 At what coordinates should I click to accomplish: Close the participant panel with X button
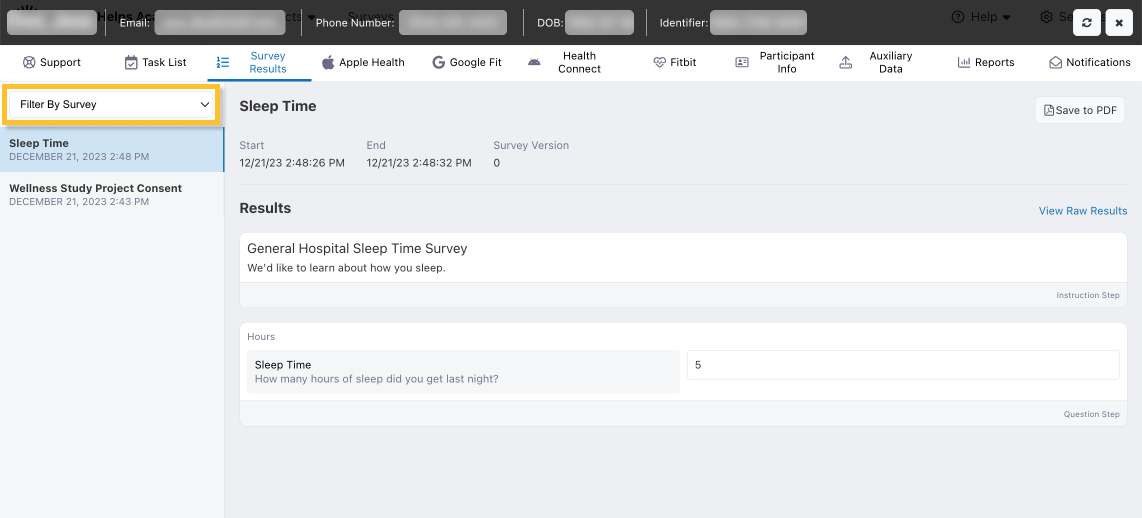click(x=1119, y=22)
